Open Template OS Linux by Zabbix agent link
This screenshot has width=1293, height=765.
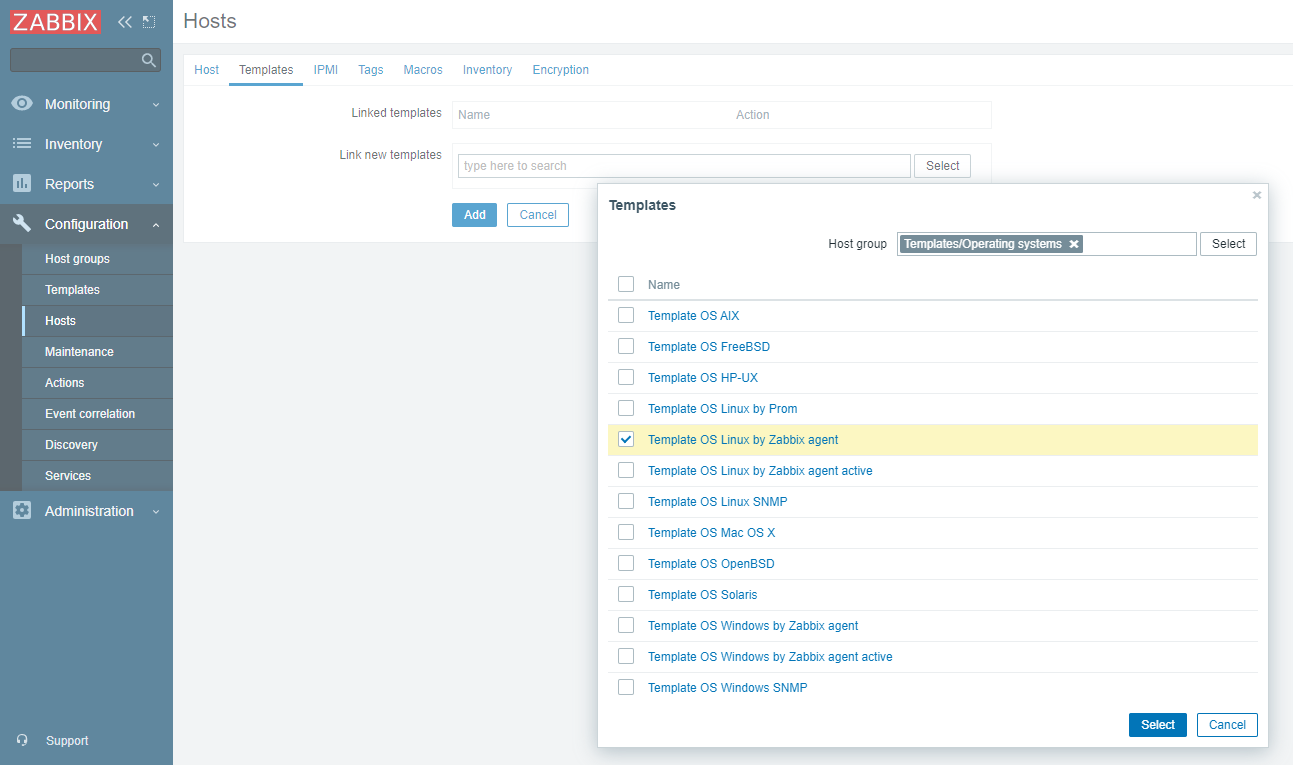point(743,440)
